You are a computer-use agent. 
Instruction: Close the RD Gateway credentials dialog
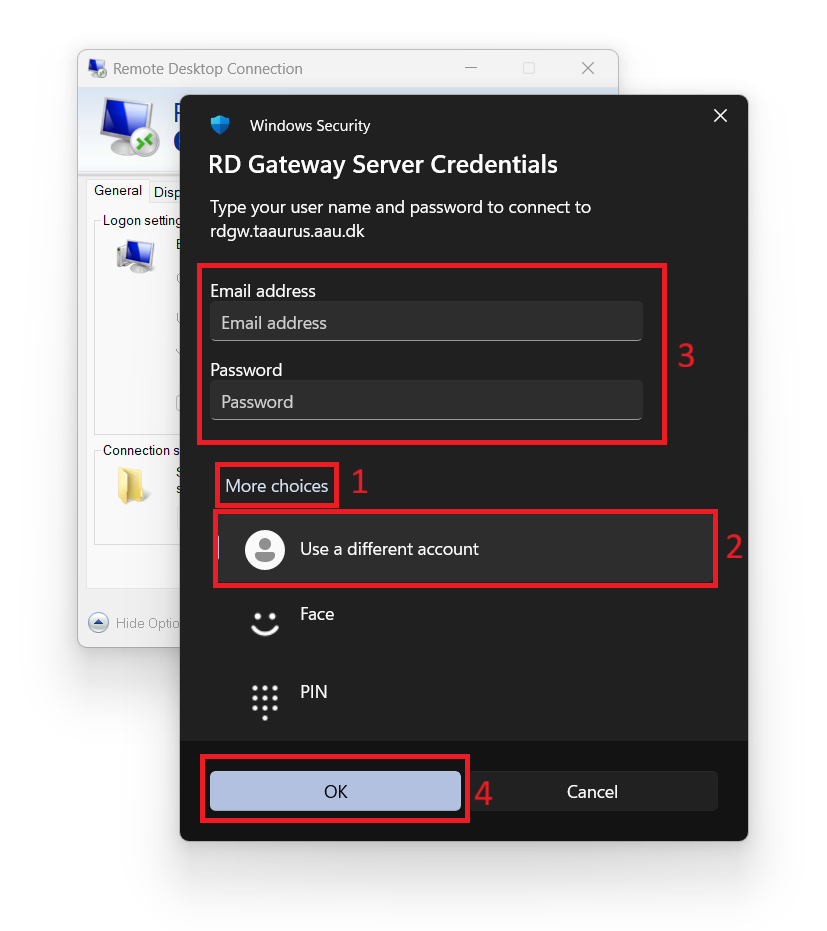pyautogui.click(x=720, y=115)
